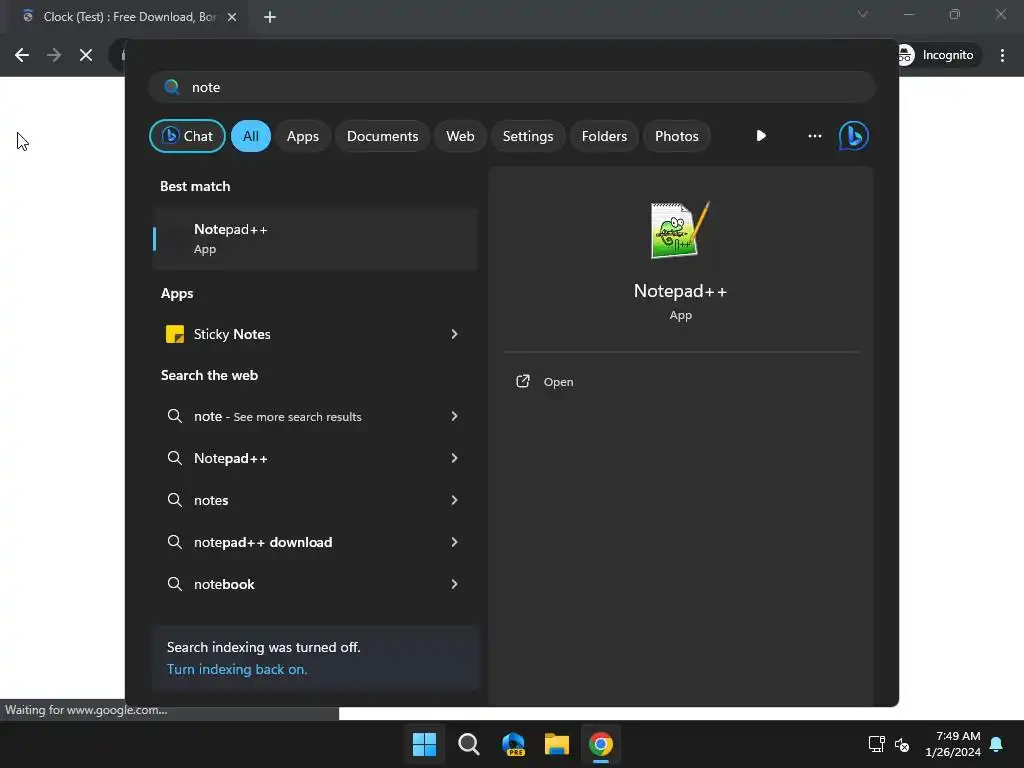This screenshot has height=768, width=1024.
Task: Stop loading page in Chrome
Action: 86,55
